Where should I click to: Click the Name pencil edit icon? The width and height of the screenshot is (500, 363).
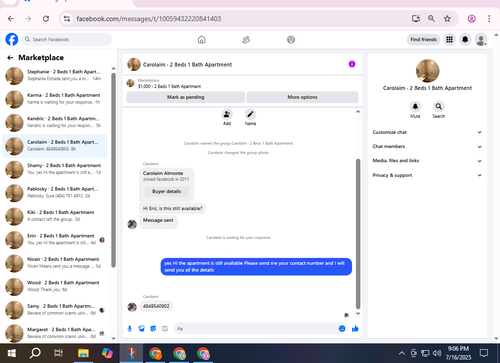(x=250, y=114)
